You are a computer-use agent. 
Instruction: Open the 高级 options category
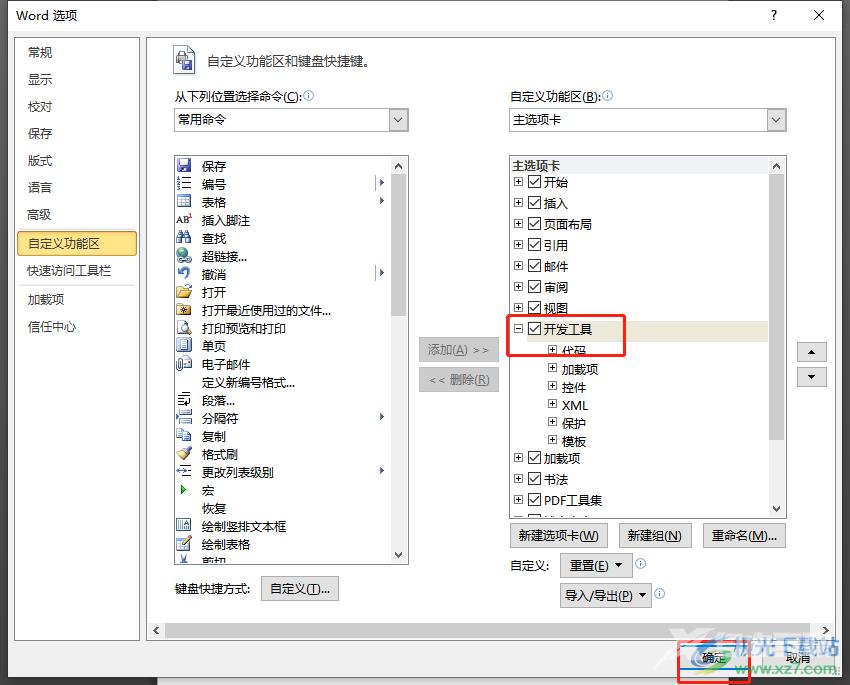pos(40,215)
